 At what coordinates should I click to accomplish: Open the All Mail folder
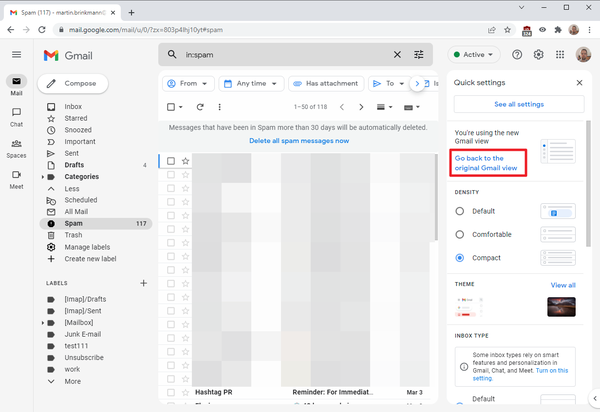(76, 212)
